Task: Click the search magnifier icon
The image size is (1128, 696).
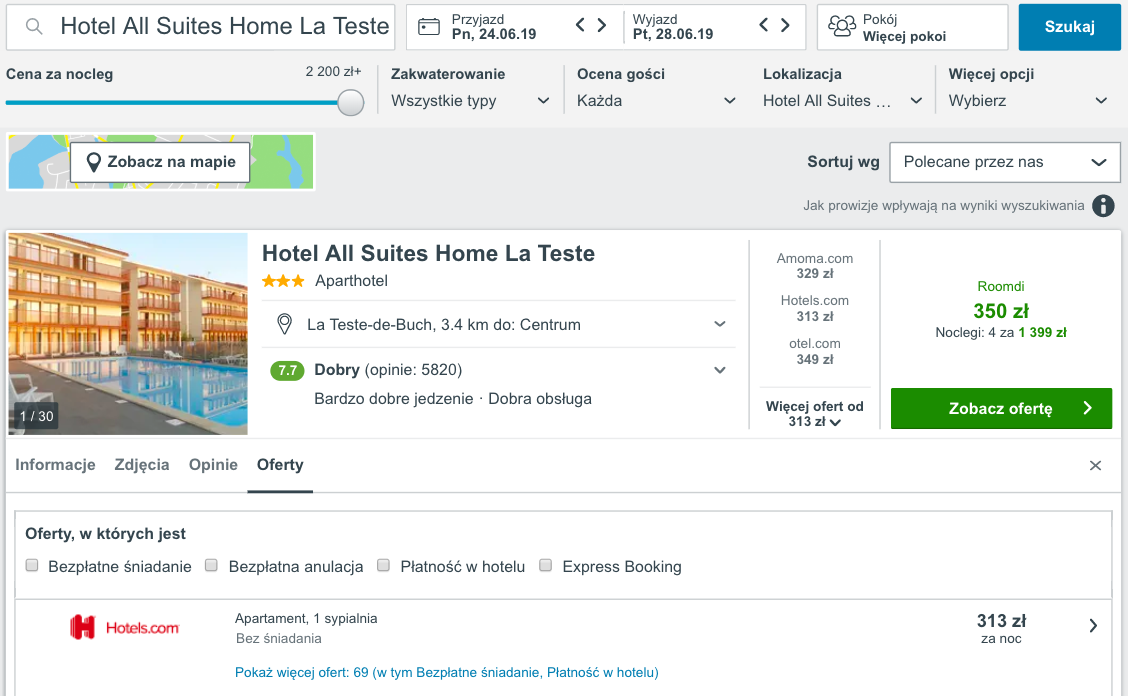Action: coord(34,27)
